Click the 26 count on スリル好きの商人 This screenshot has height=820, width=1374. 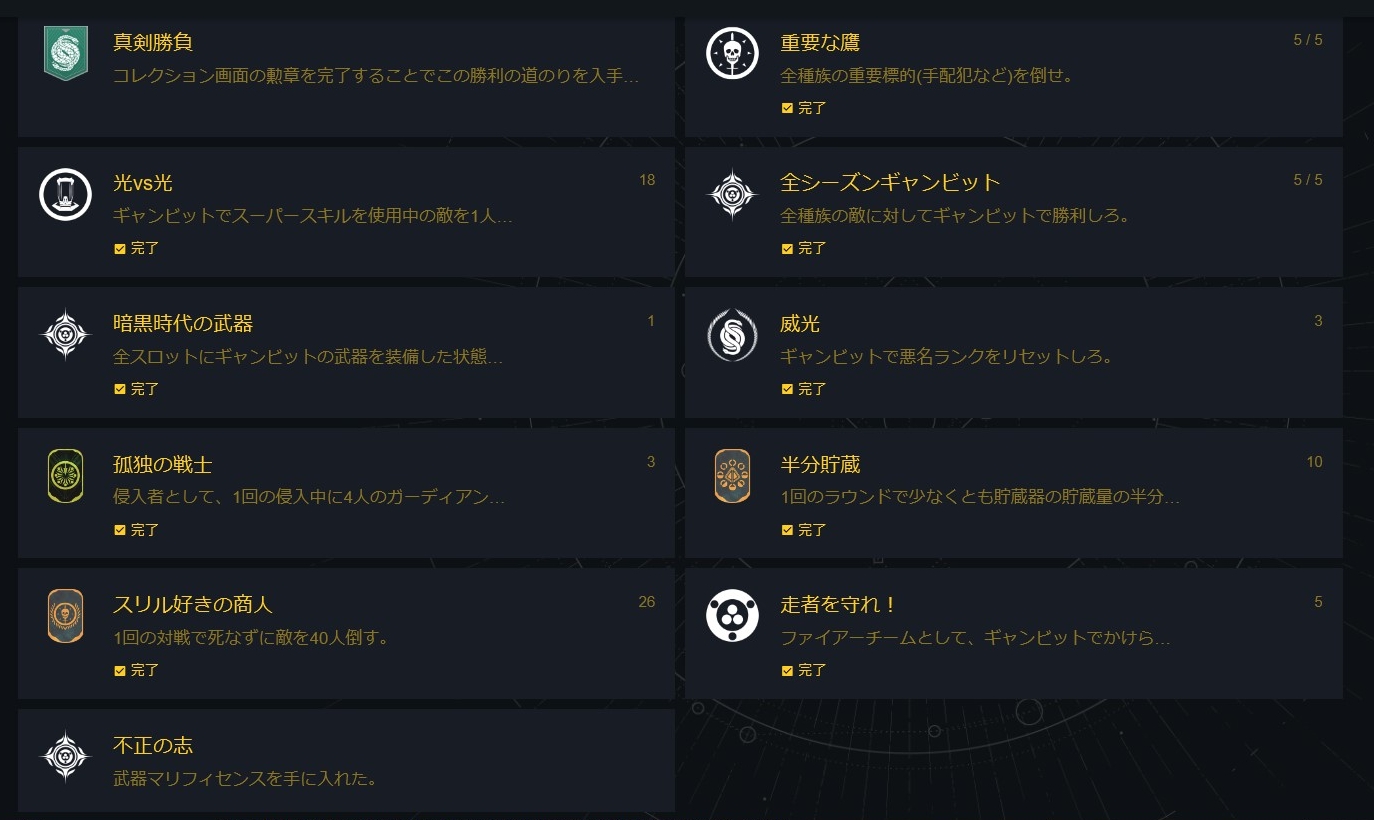(646, 602)
